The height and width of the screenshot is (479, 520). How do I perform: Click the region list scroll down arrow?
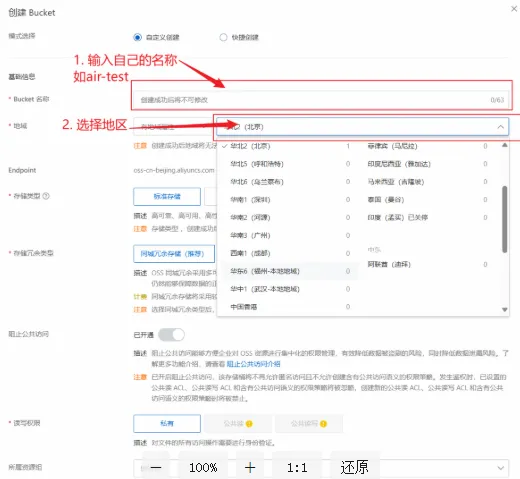coord(505,309)
